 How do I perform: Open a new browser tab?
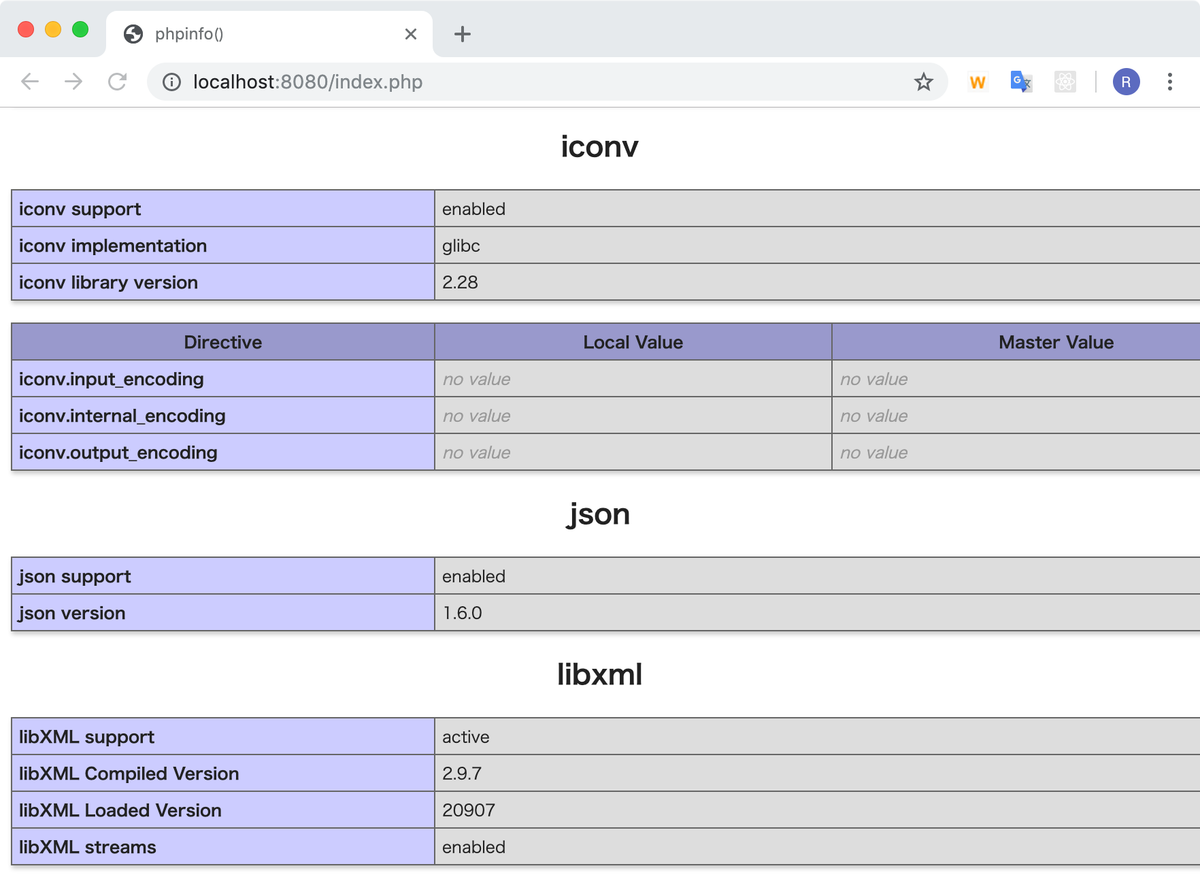[461, 33]
